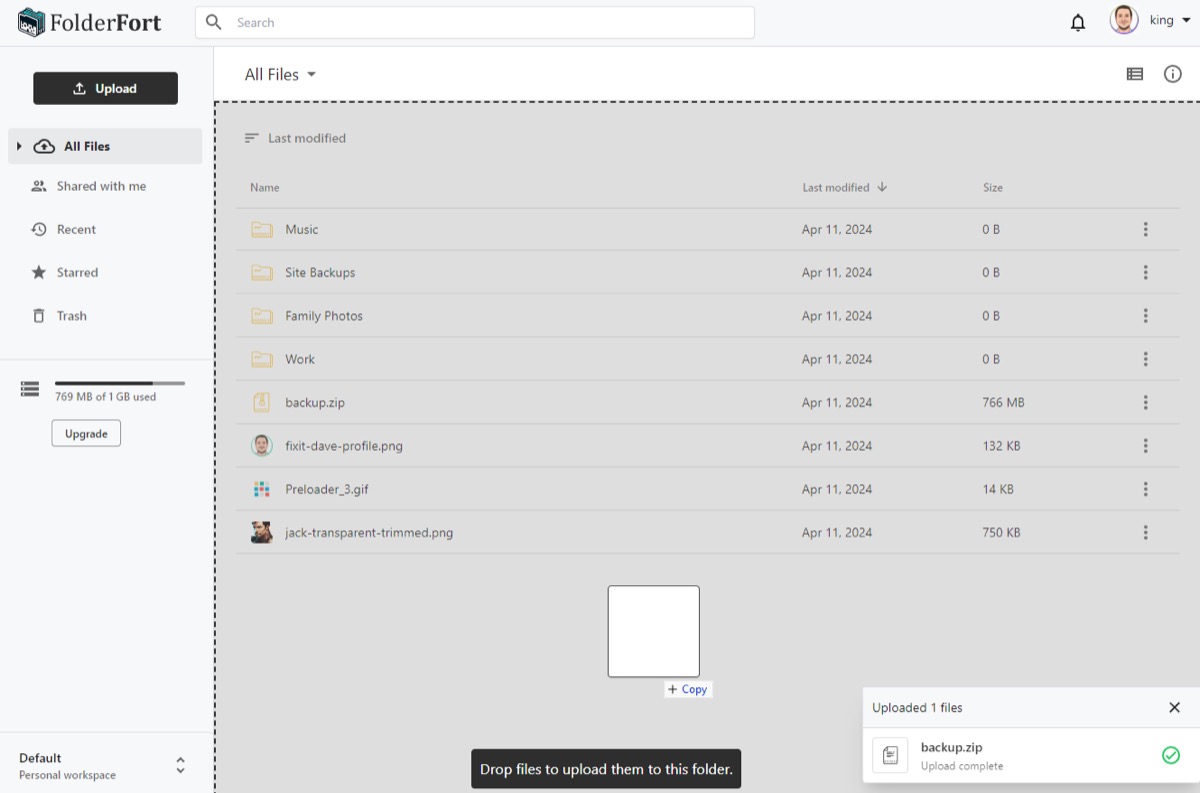
Task: Click the FolderFort logo
Action: pyautogui.click(x=90, y=22)
